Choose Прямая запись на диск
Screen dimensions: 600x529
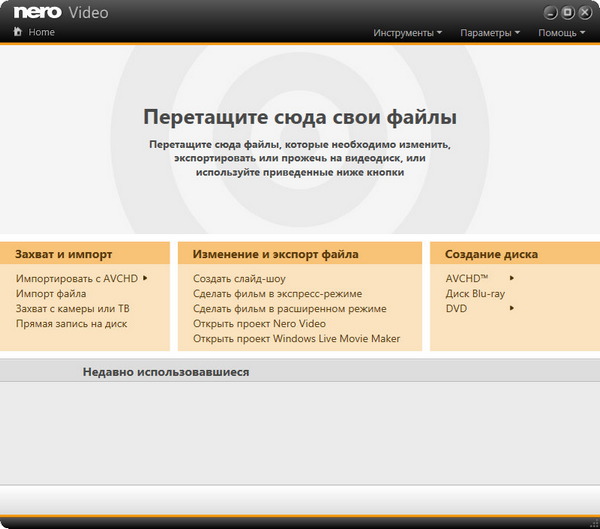pyautogui.click(x=72, y=324)
